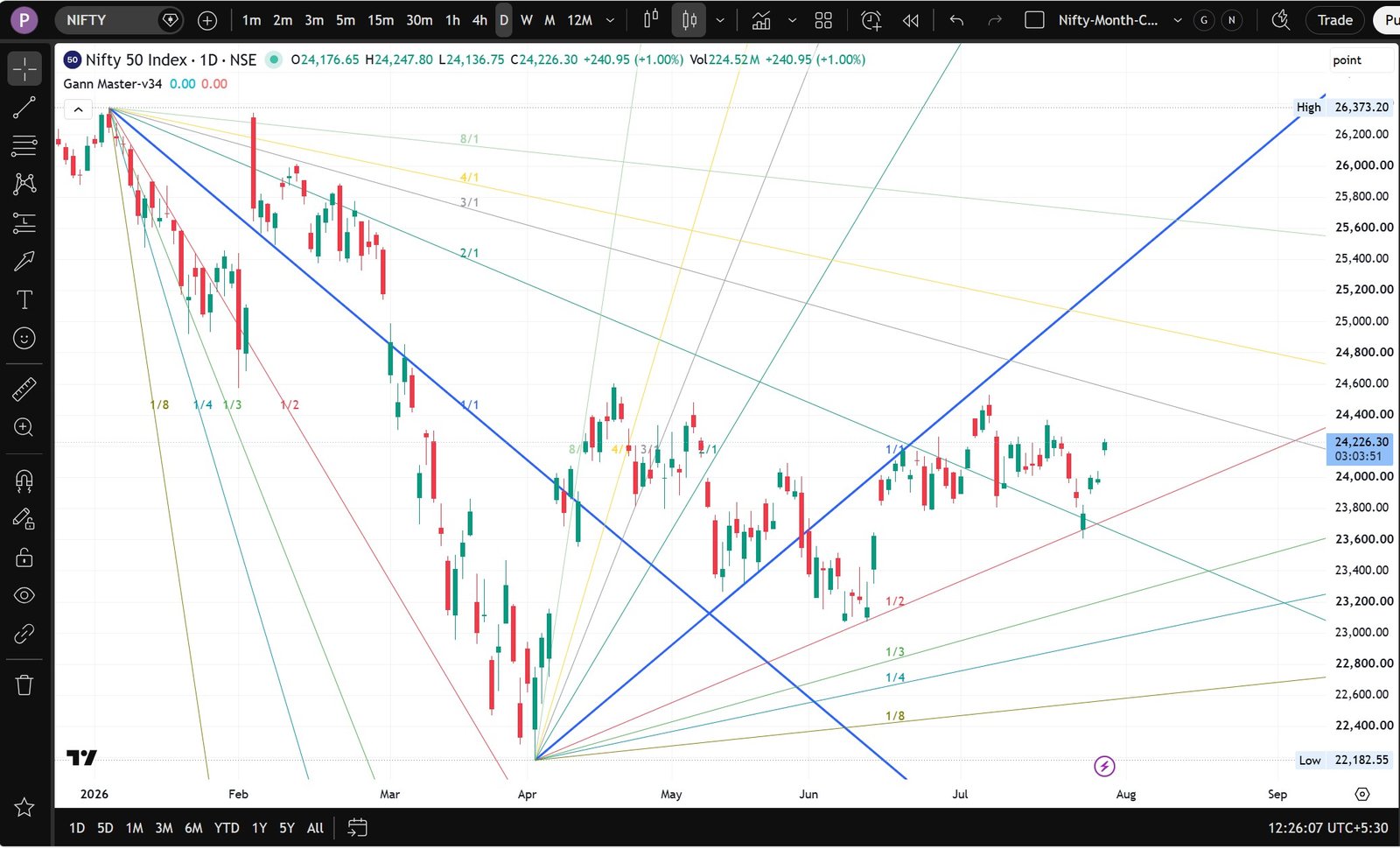Open indicator templates grid icon
Screen dimensions: 1400x849
click(823, 20)
